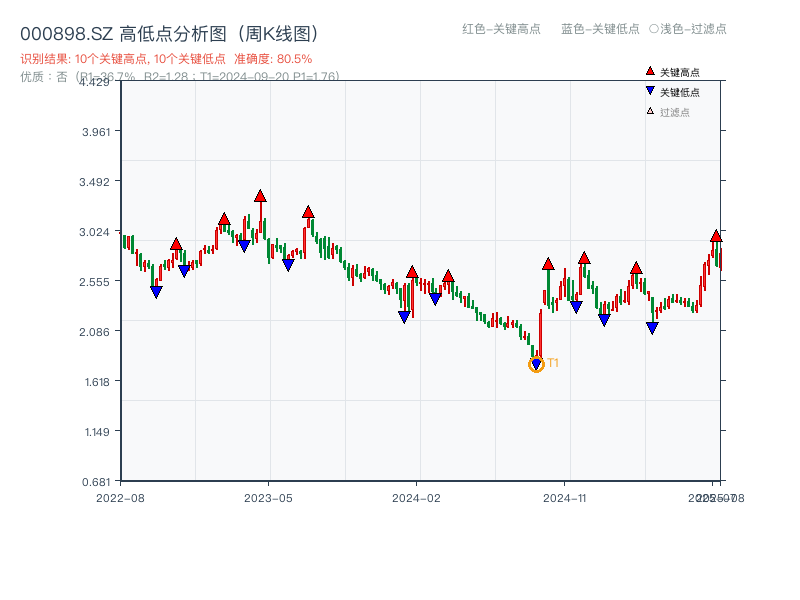The width and height of the screenshot is (800, 600).
Task: Click the white 过滤点 triangle legend icon
Action: (x=650, y=112)
